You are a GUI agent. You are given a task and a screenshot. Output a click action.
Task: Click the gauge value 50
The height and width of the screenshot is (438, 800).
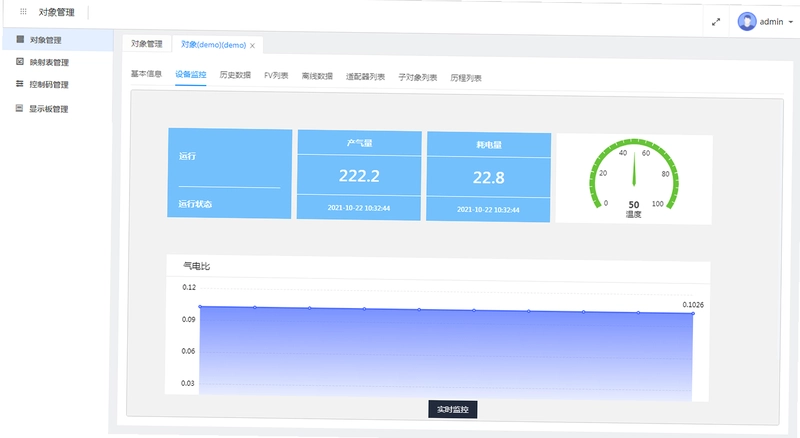click(x=634, y=205)
